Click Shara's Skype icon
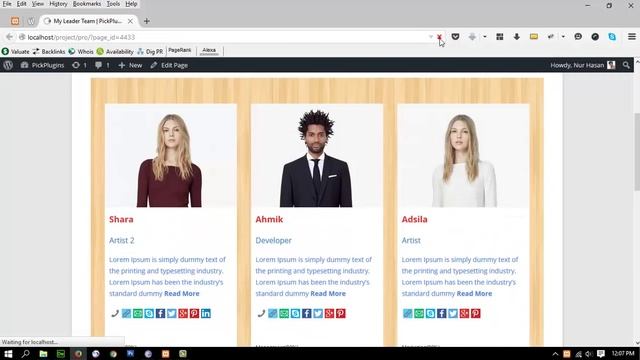 click(149, 313)
